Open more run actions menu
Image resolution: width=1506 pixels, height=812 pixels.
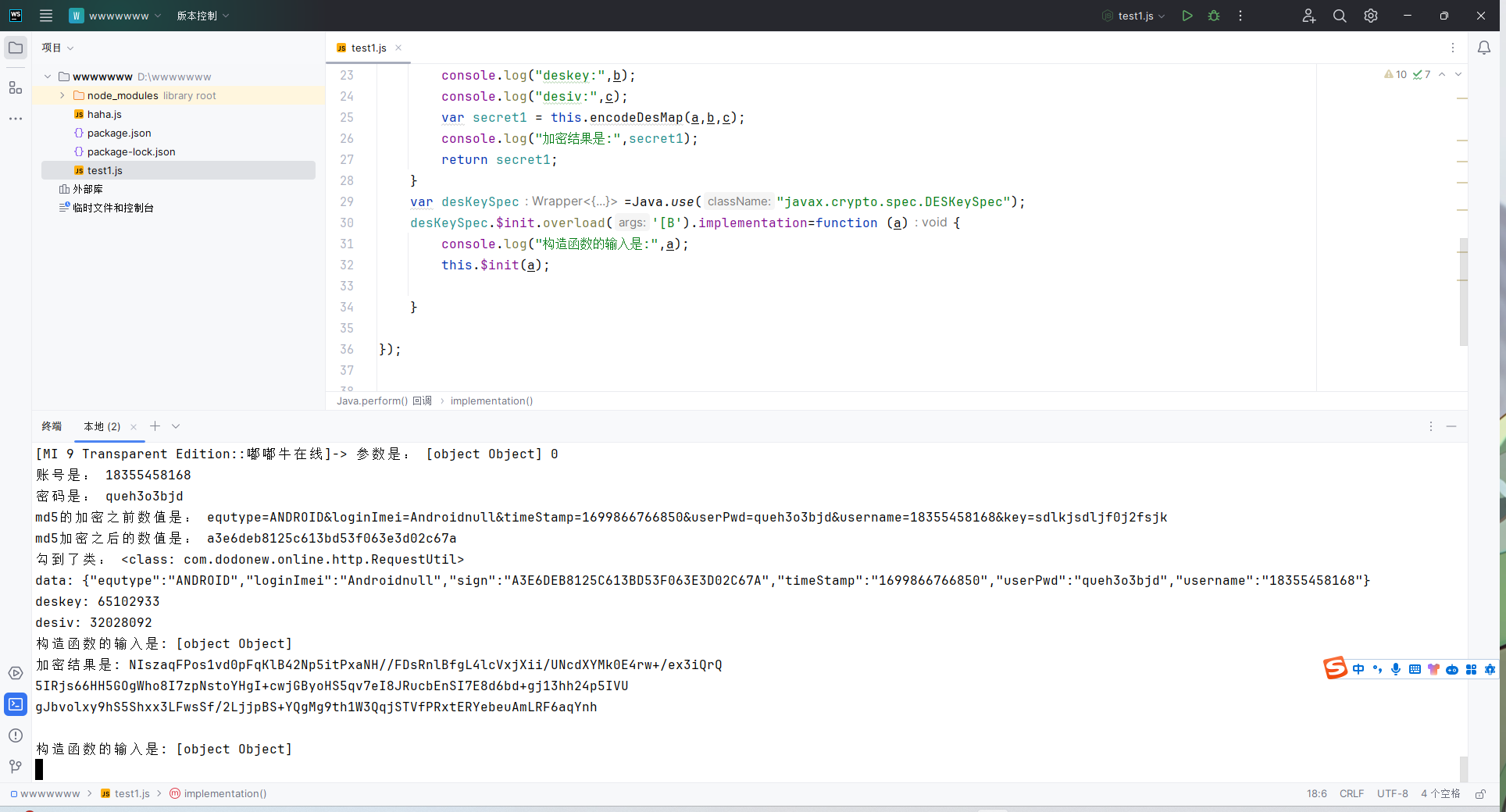tap(1240, 16)
